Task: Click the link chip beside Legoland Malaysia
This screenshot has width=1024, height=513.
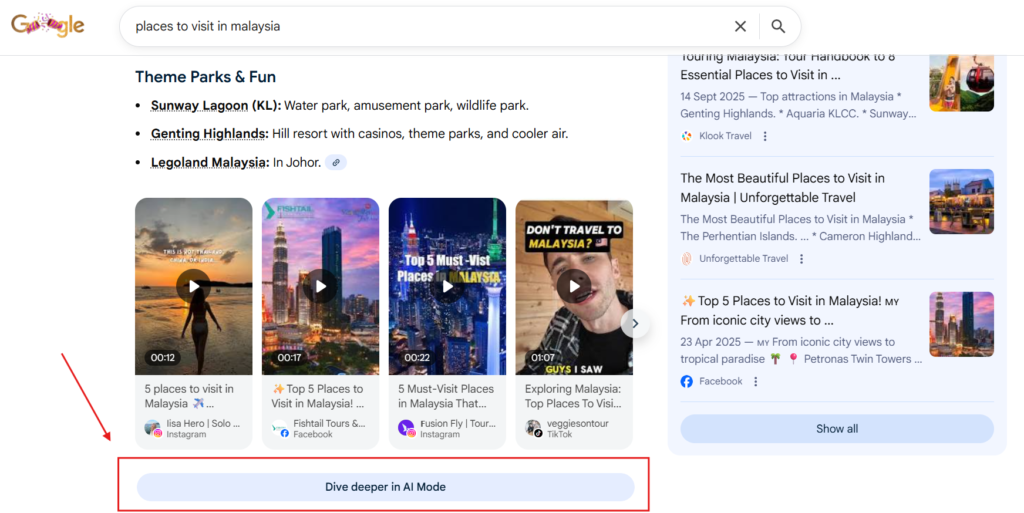Action: click(336, 162)
